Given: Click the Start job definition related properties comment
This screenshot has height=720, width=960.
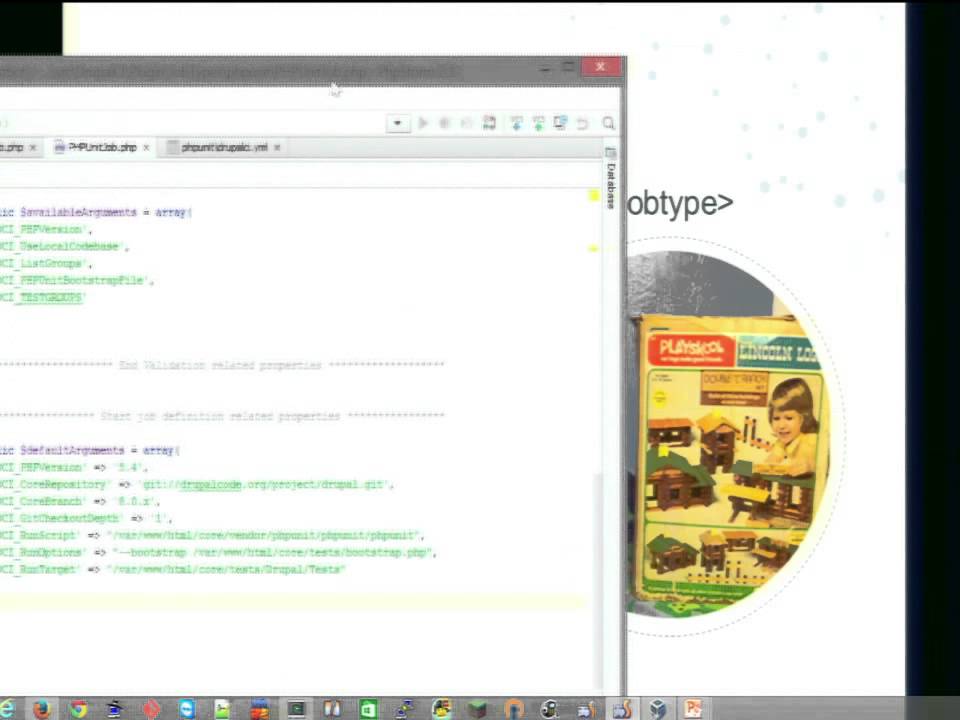Looking at the screenshot, I should click(222, 416).
